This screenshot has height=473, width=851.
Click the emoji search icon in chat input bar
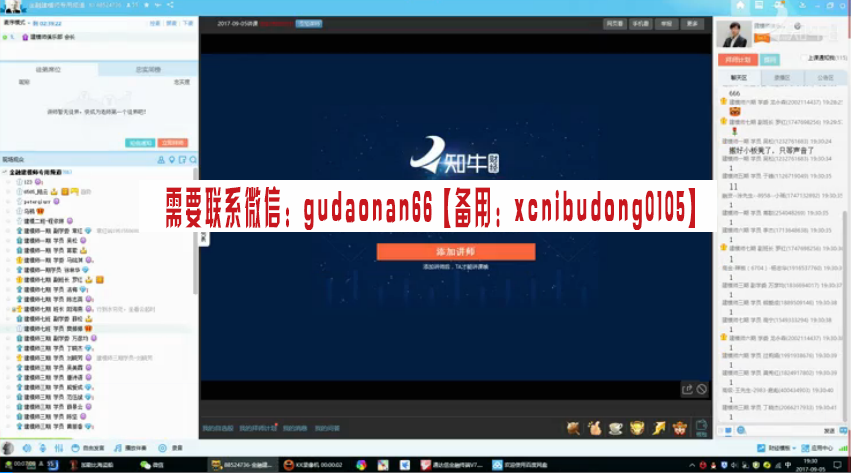click(741, 430)
